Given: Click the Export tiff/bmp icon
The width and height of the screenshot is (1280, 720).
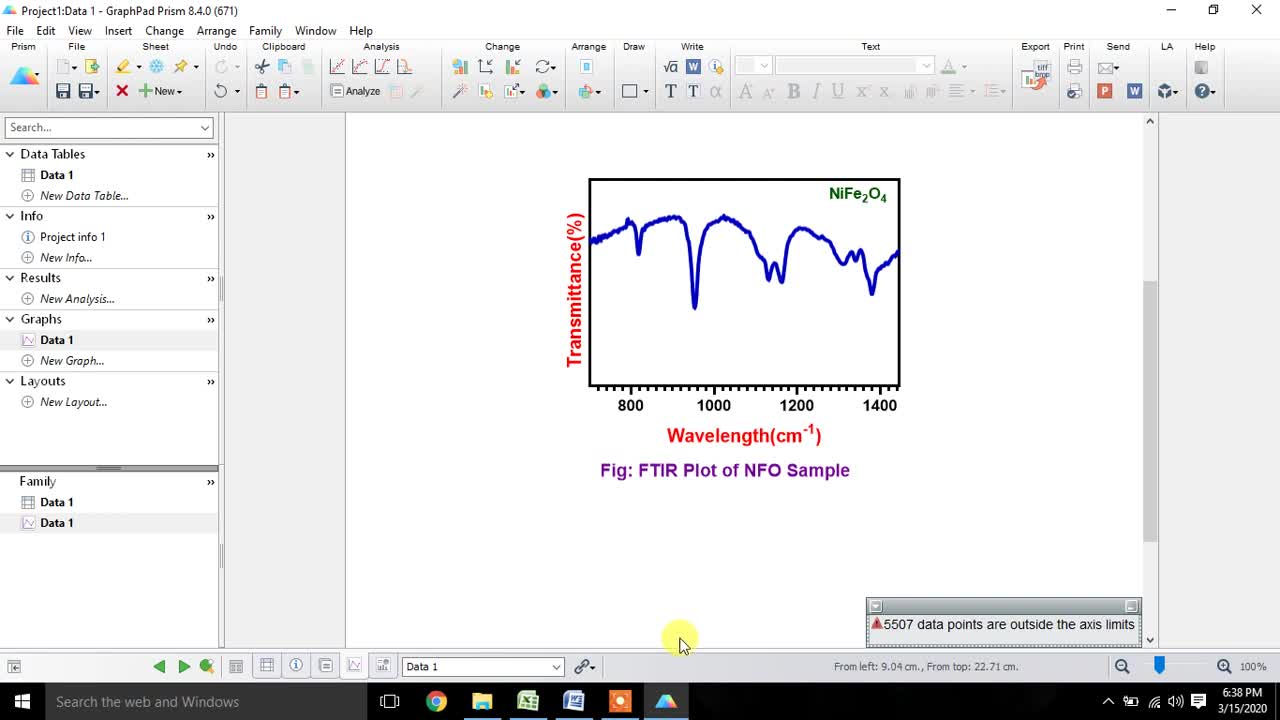Looking at the screenshot, I should [1036, 77].
